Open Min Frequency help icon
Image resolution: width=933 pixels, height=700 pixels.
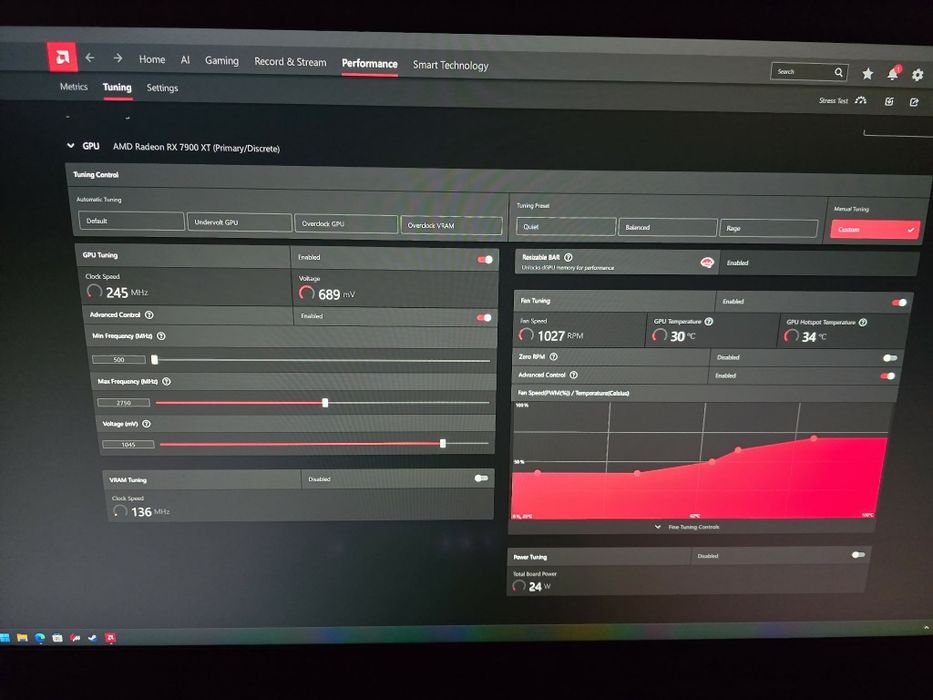[161, 336]
